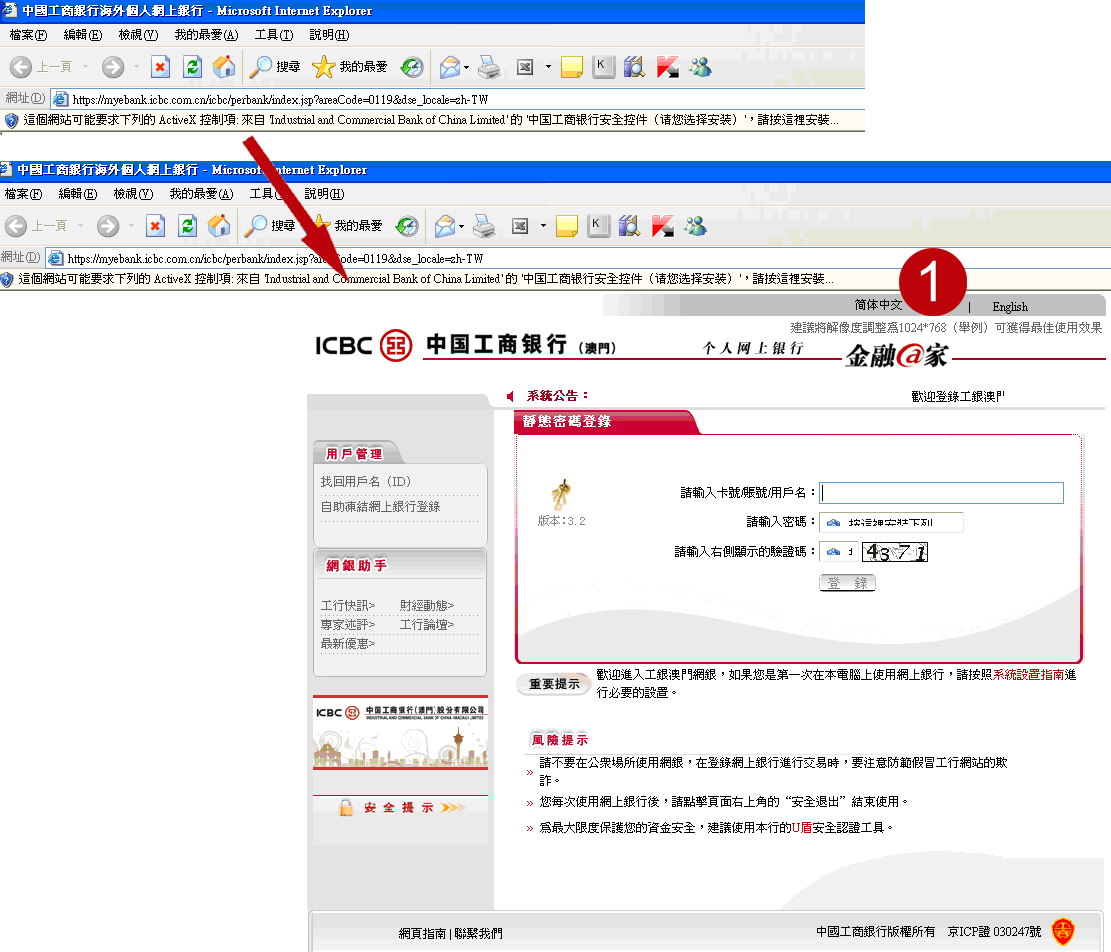Open the 工行快訊 link
Image resolution: width=1111 pixels, height=952 pixels.
[348, 606]
